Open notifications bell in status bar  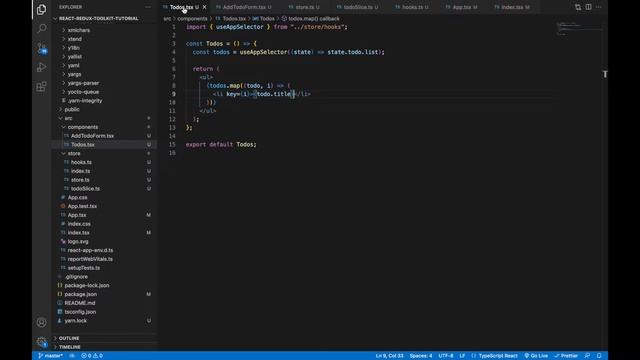point(599,356)
